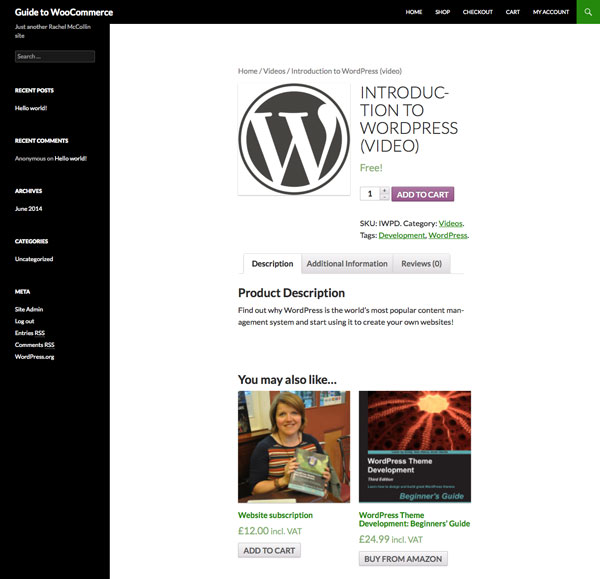Open June 2014 archive link

point(28,209)
